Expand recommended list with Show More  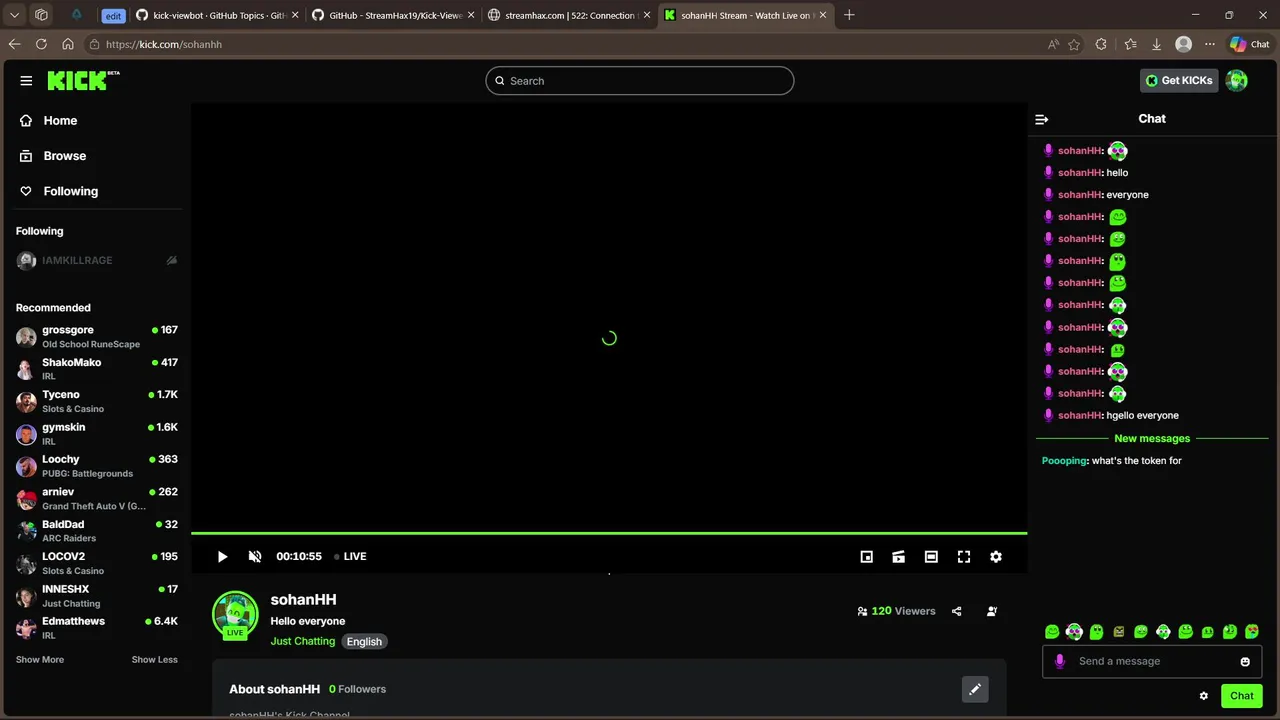40,660
